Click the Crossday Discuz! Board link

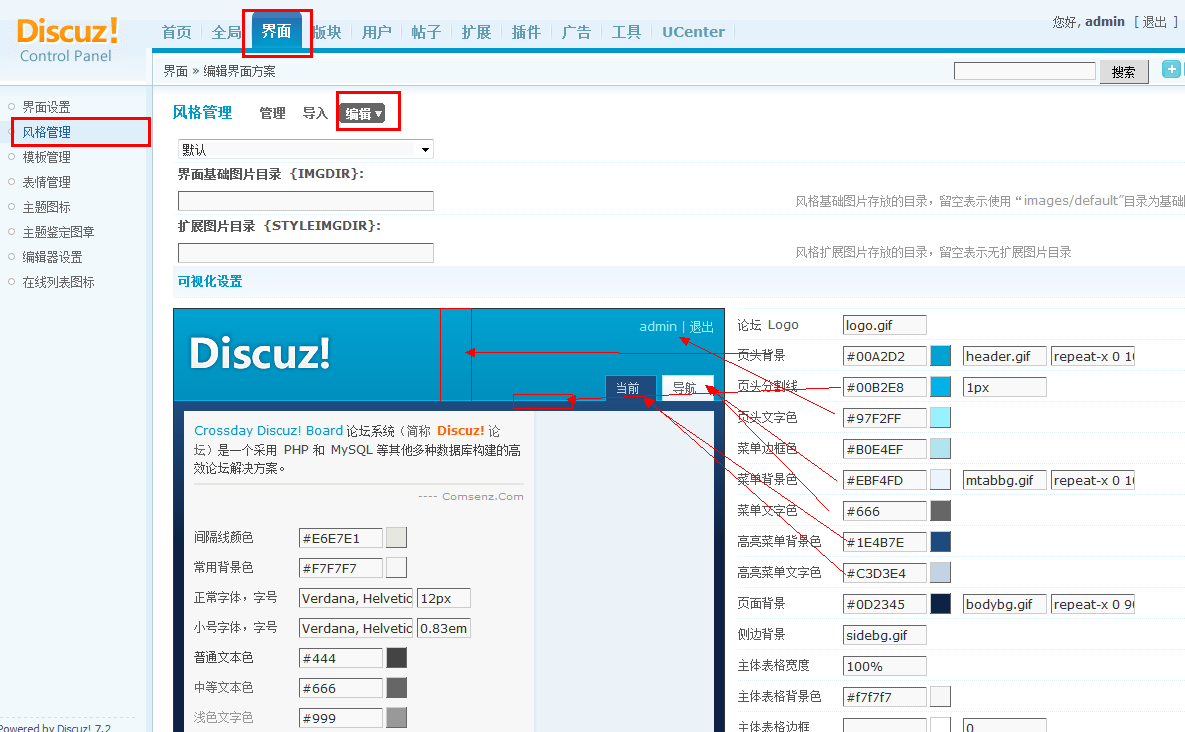tap(268, 431)
